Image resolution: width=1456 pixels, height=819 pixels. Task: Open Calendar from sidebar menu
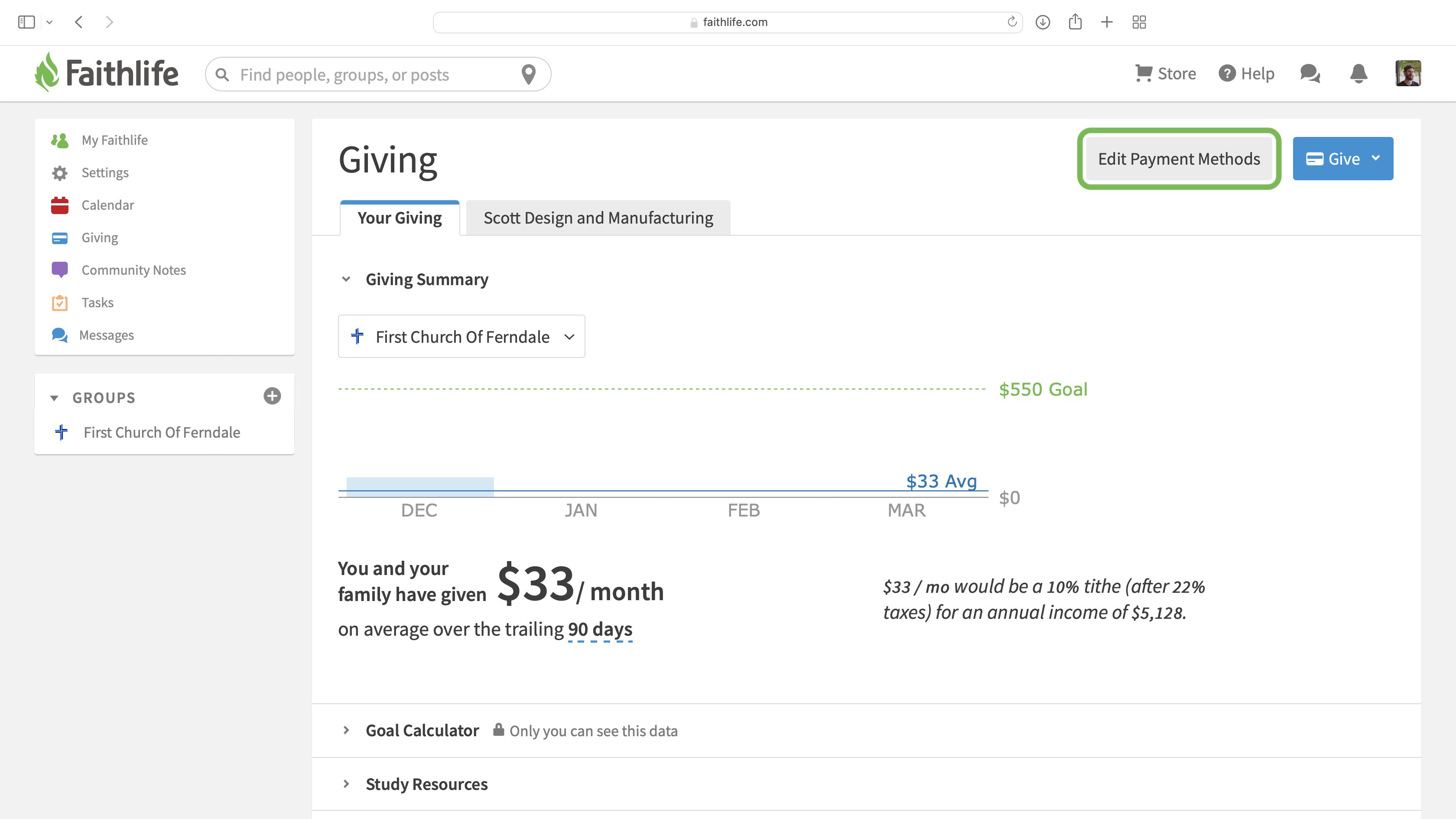pos(108,205)
